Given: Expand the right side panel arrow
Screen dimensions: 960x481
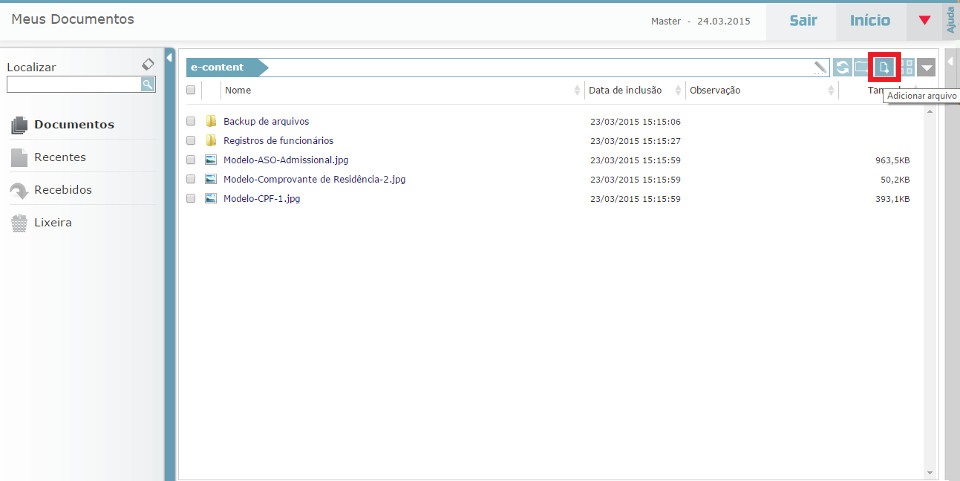Looking at the screenshot, I should [x=951, y=61].
